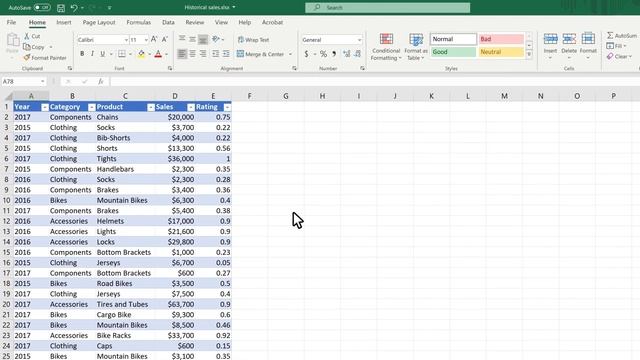Click the Undo arrow icon
The image size is (640, 360).
coord(74,8)
